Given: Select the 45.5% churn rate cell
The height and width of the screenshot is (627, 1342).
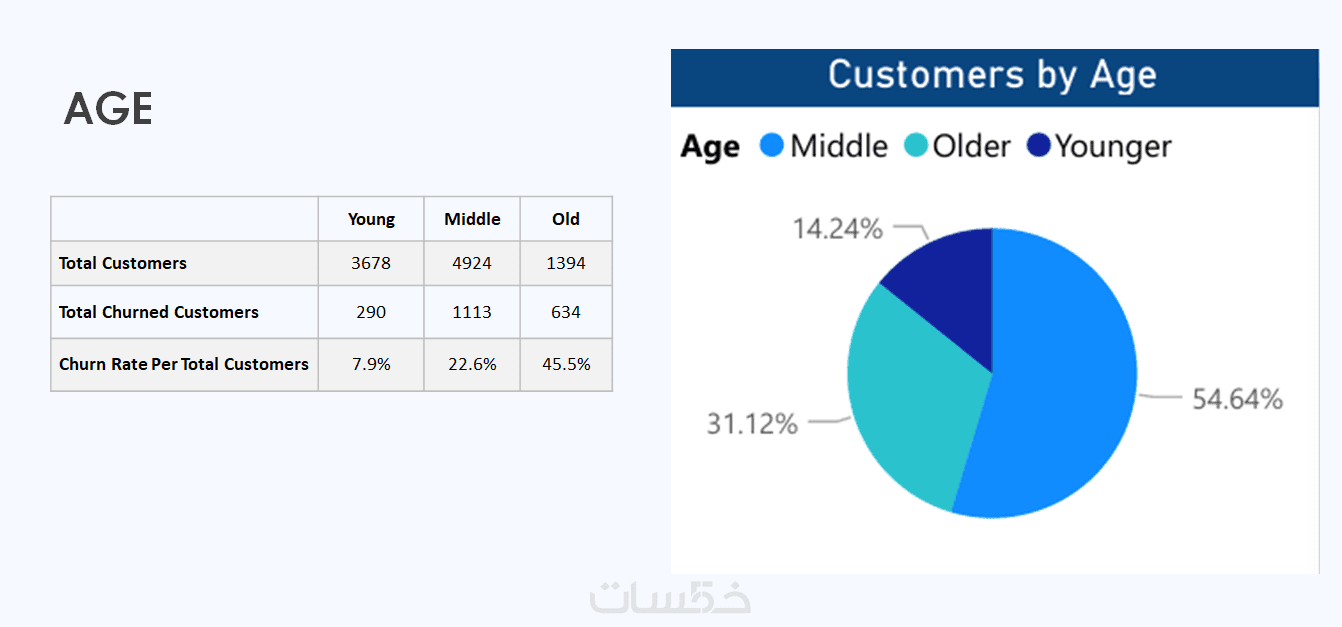Looking at the screenshot, I should point(566,364).
